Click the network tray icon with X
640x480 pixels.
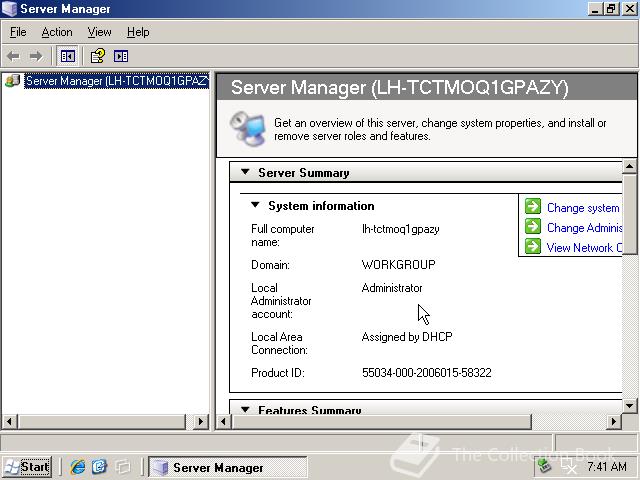[x=568, y=466]
